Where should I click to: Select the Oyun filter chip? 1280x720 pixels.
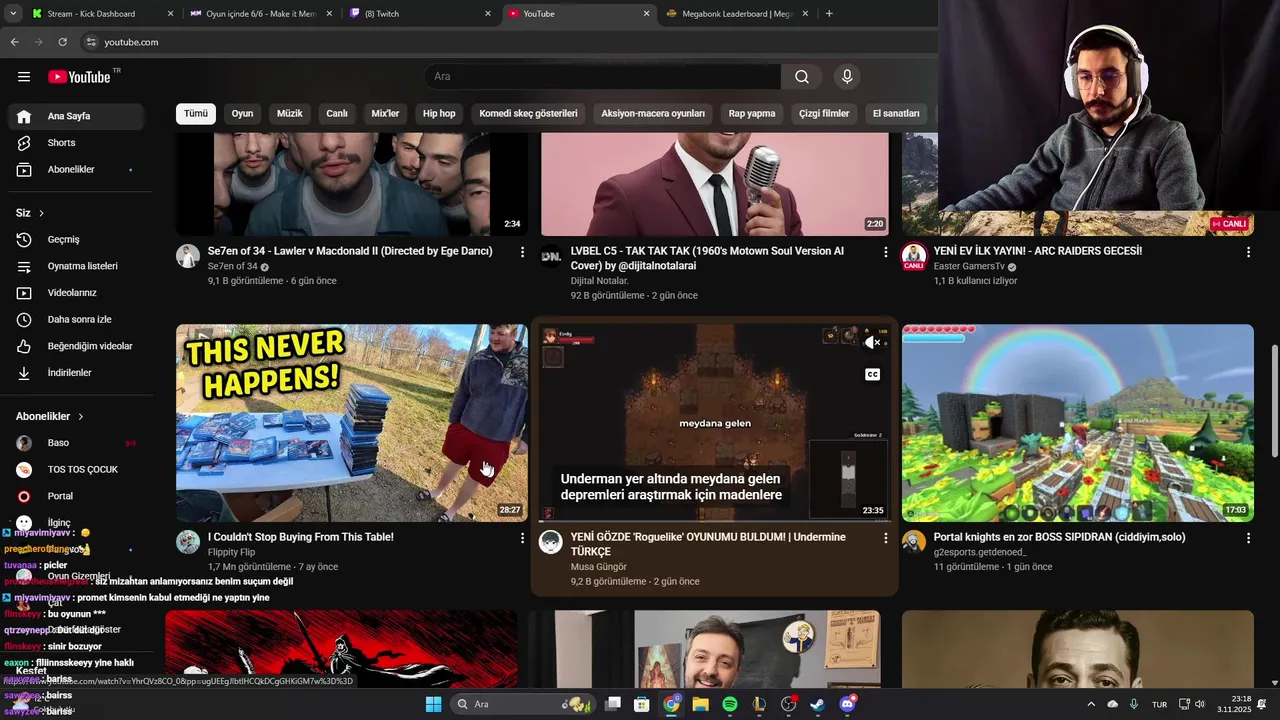243,114
